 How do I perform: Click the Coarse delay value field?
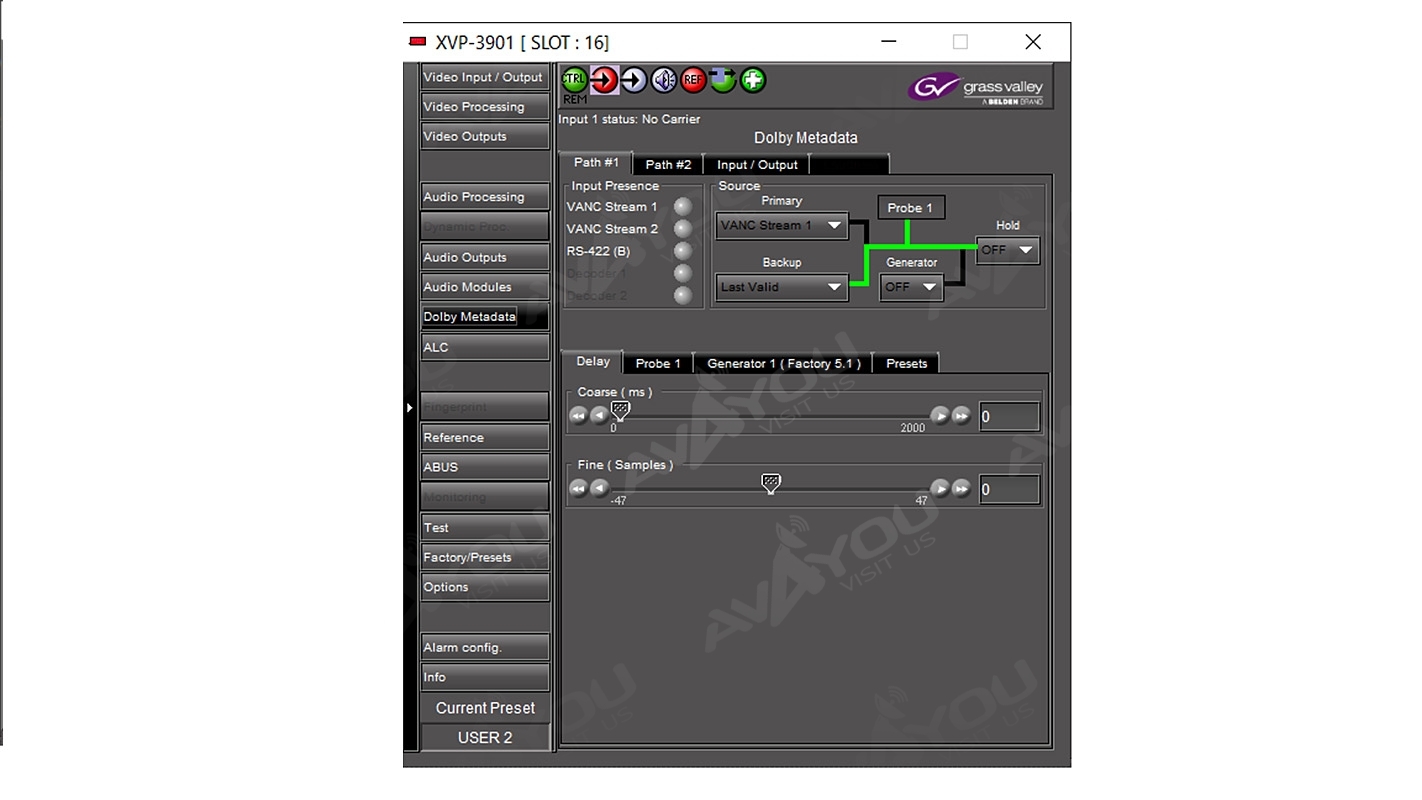point(1008,417)
